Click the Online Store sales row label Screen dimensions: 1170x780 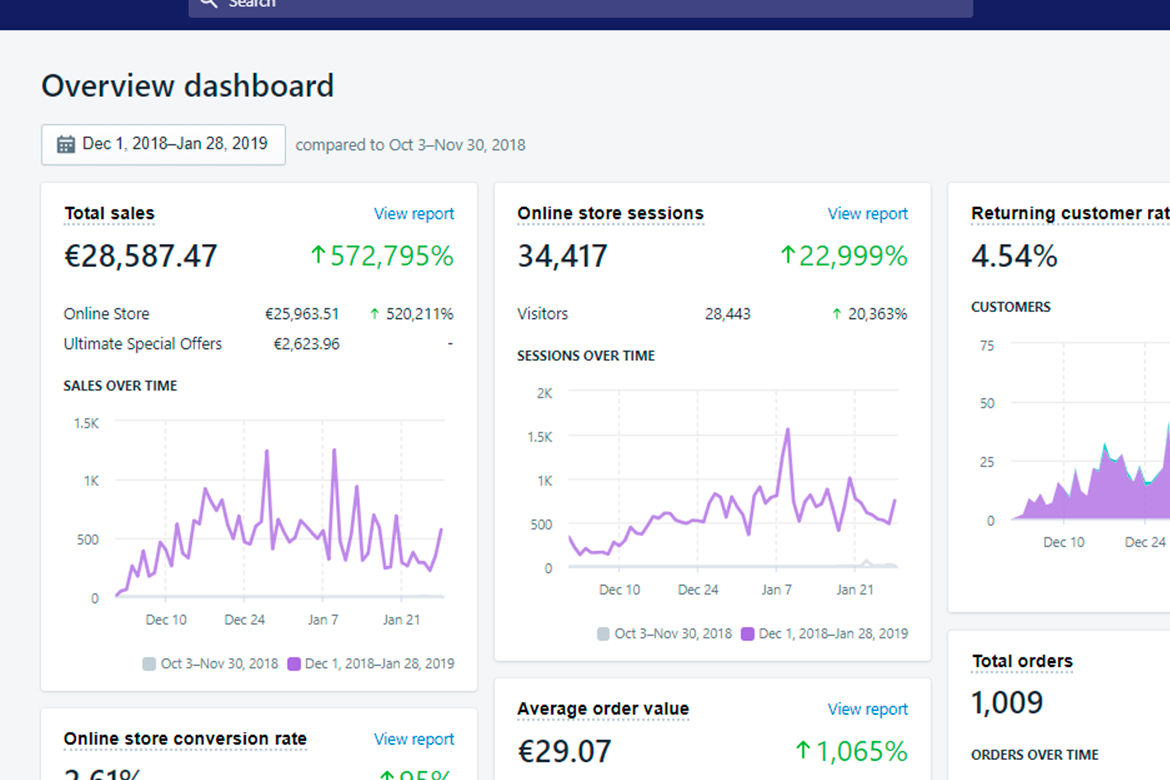[107, 314]
